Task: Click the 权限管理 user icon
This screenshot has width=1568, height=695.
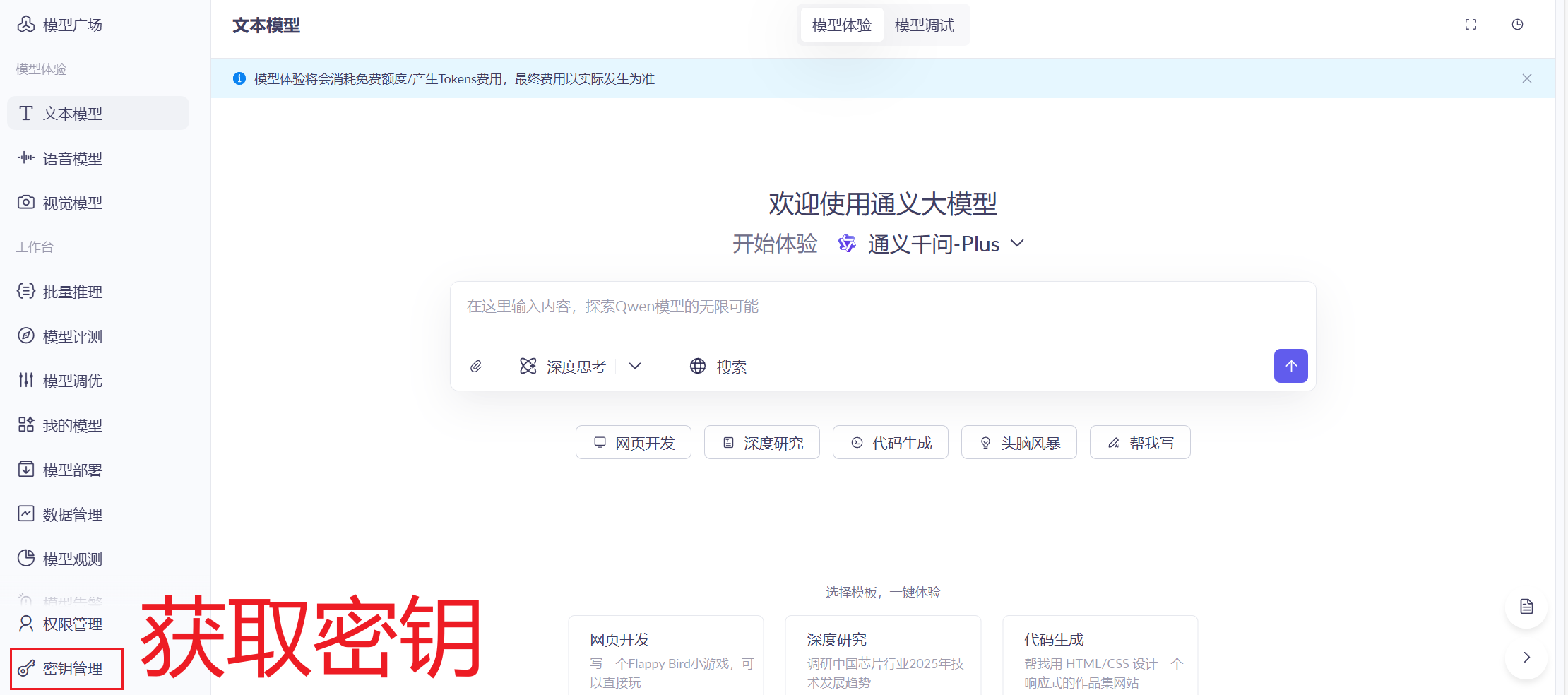Action: coord(26,624)
